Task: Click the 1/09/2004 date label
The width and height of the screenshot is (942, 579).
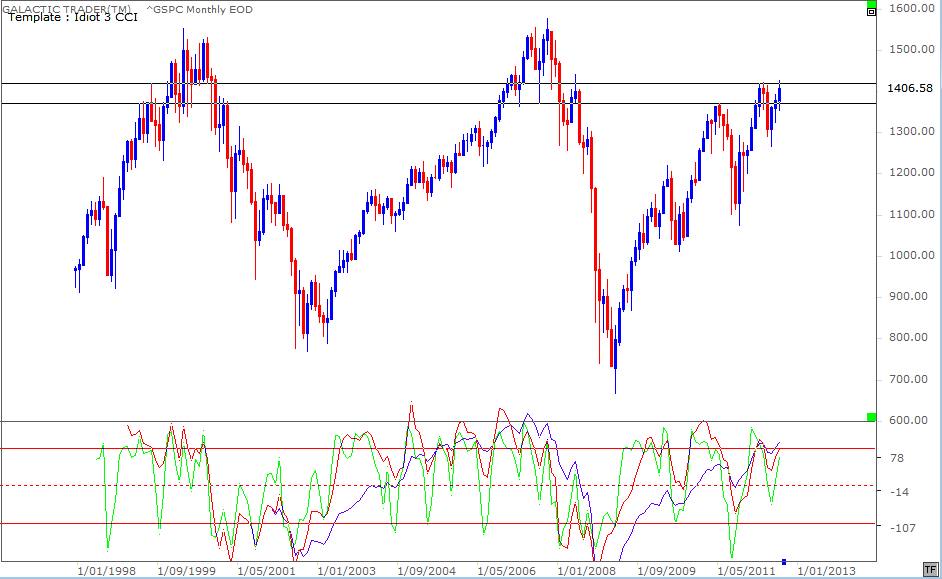Action: pos(426,571)
